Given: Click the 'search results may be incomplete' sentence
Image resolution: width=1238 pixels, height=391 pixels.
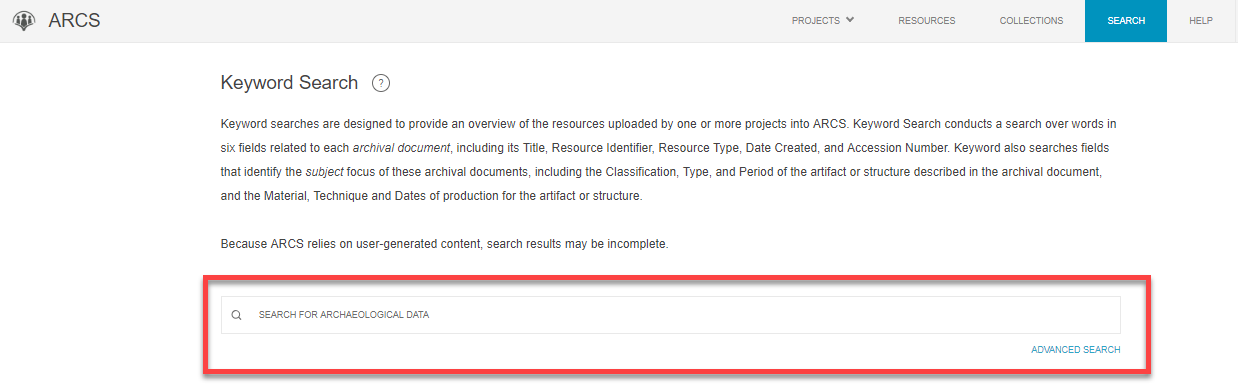Looking at the screenshot, I should click(x=444, y=244).
